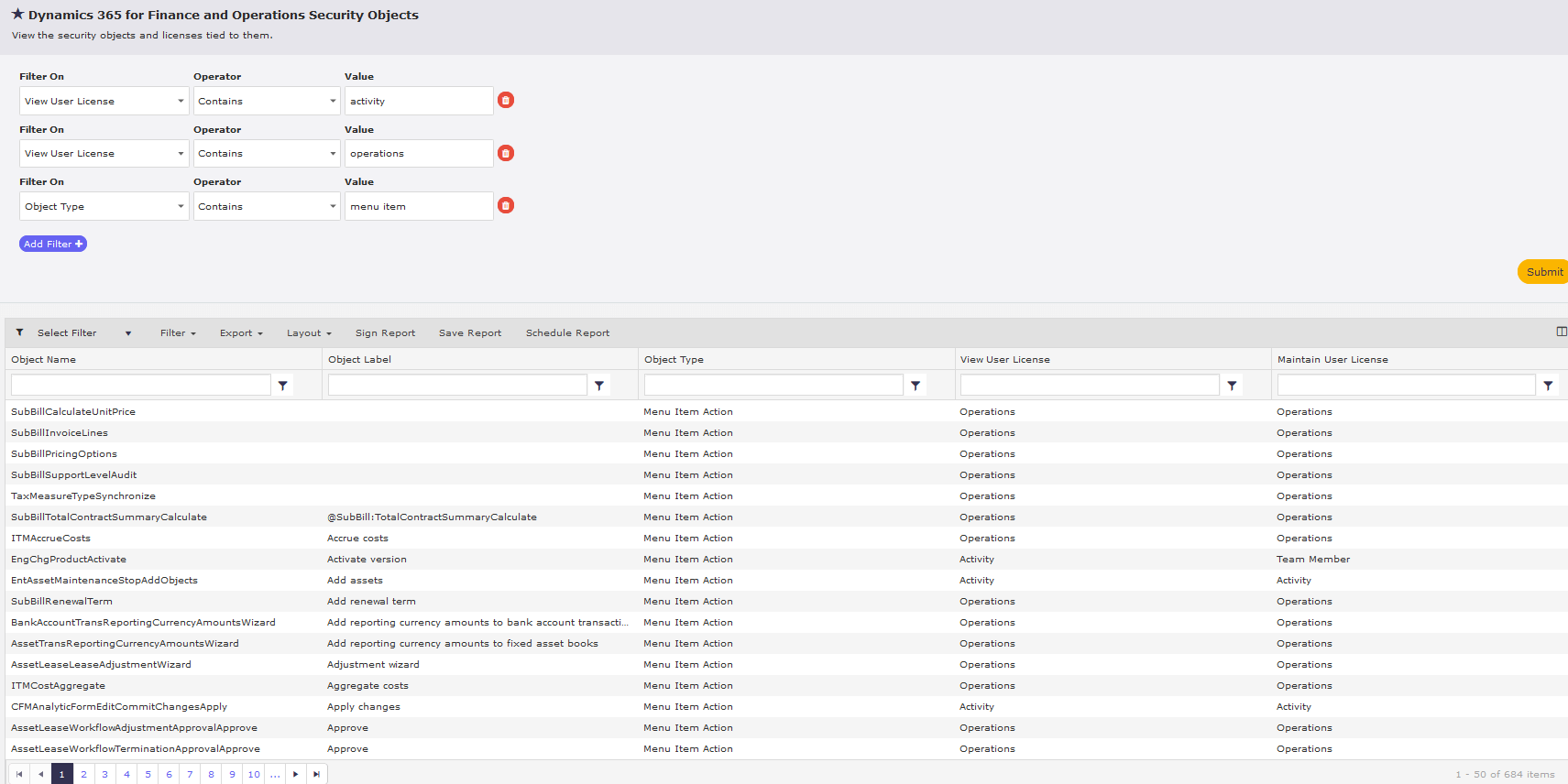The image size is (1568, 784).
Task: Apply filter icon for View User License column
Action: 1232,386
